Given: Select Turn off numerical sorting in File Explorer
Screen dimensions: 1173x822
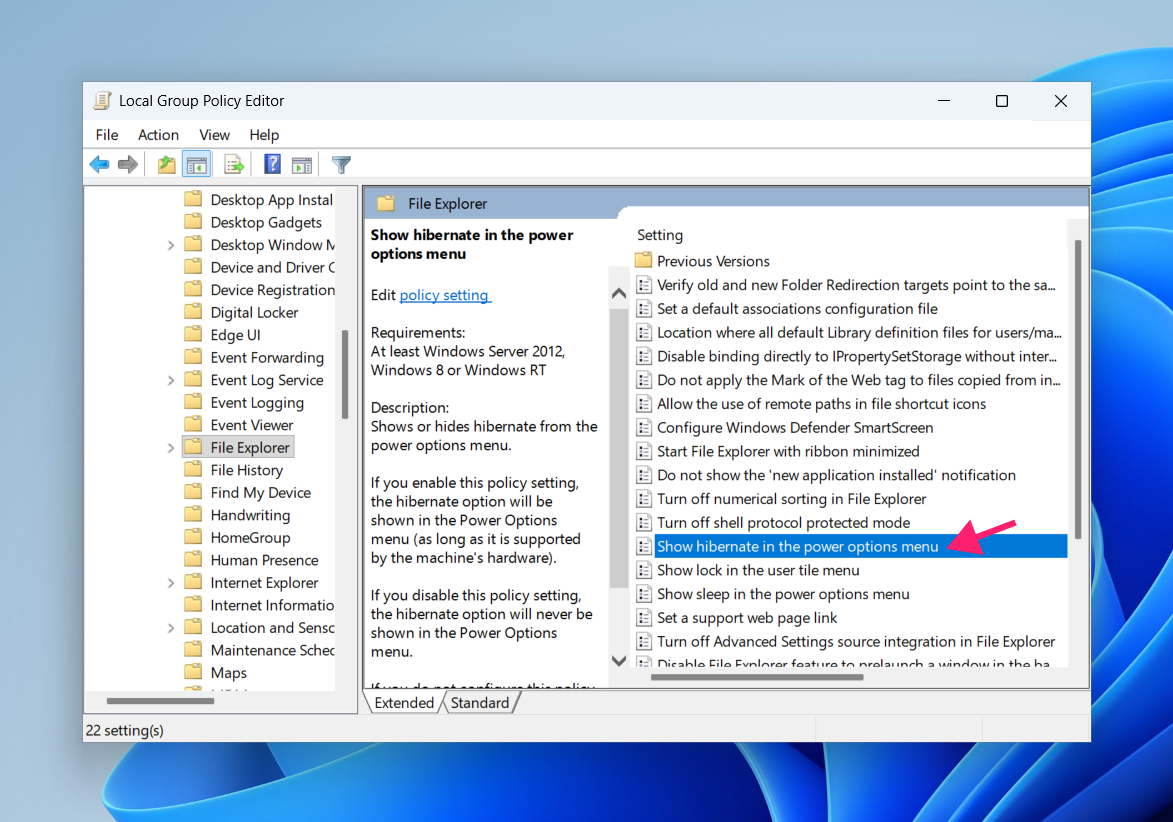Looking at the screenshot, I should pyautogui.click(x=791, y=499).
